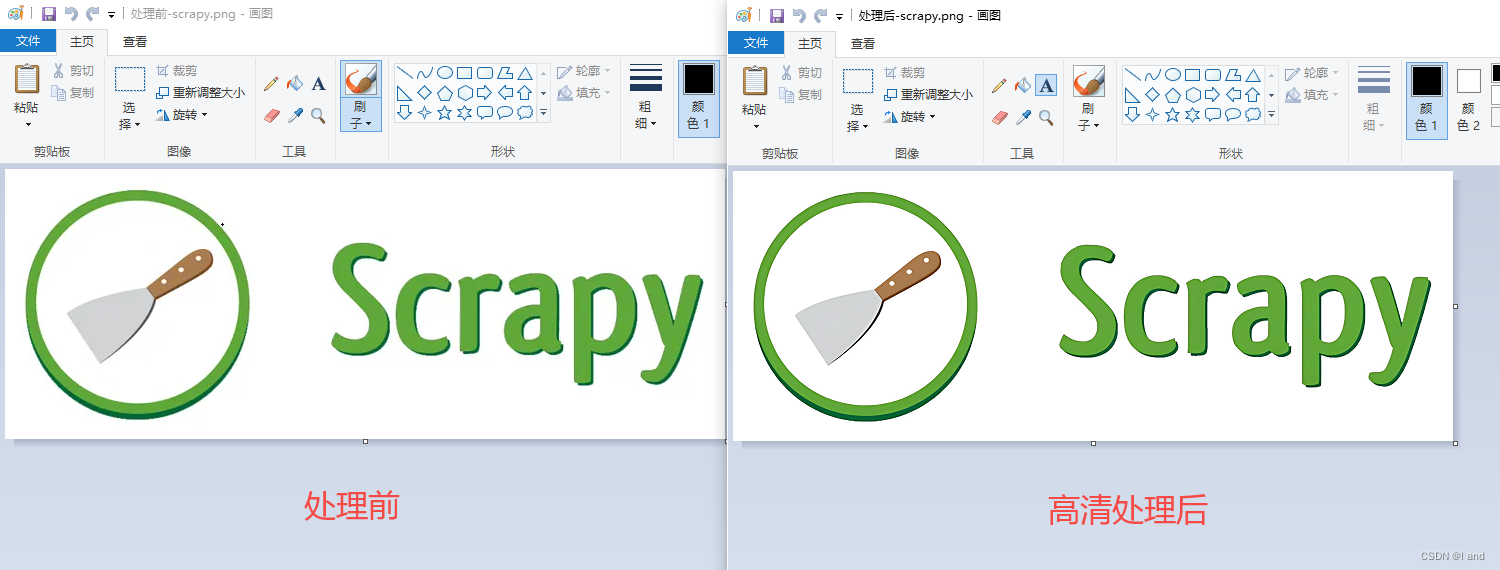
Task: Select the Color picker in the 处理前 window
Action: point(294,116)
